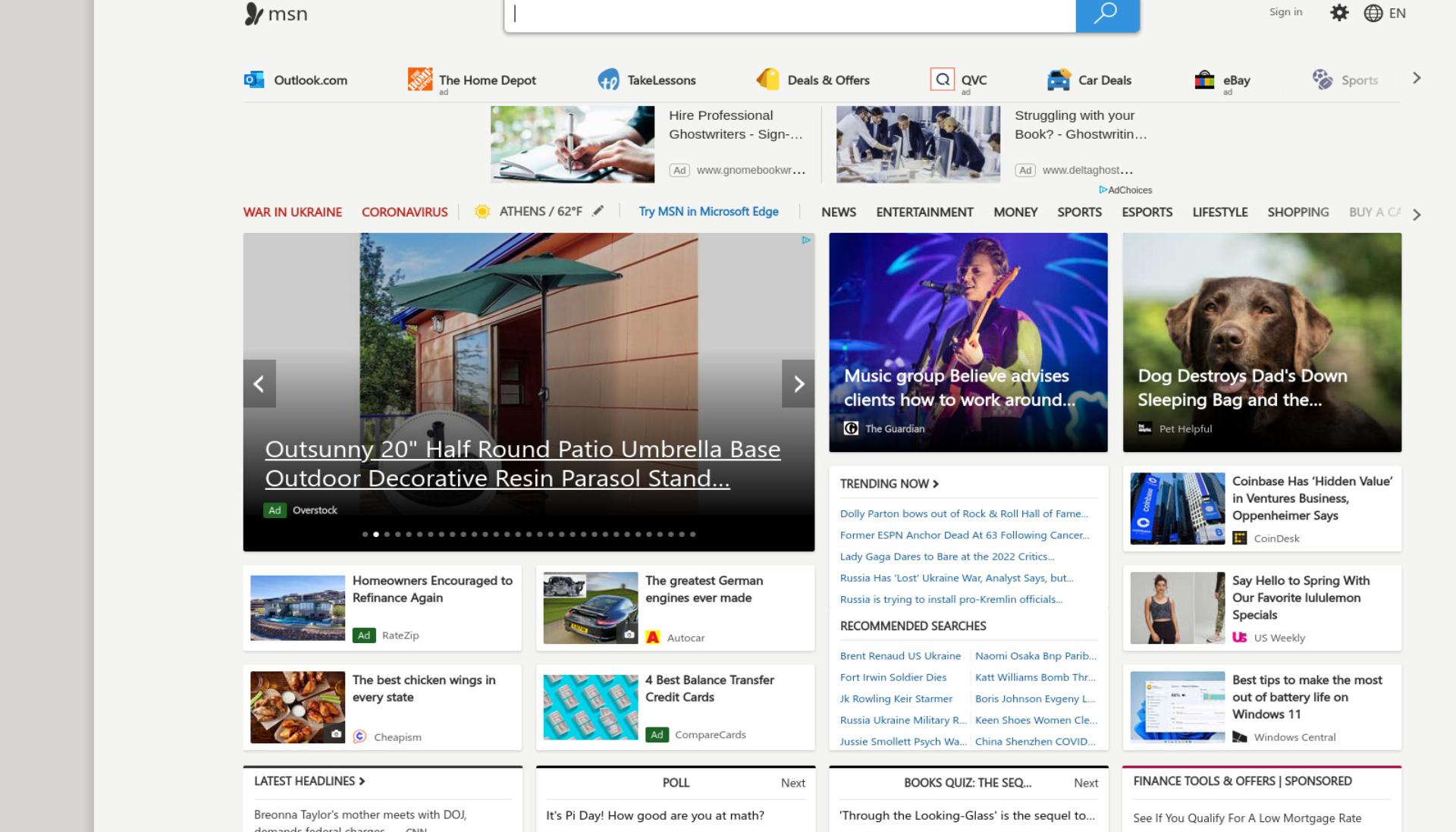Go to Next poll

(x=793, y=783)
